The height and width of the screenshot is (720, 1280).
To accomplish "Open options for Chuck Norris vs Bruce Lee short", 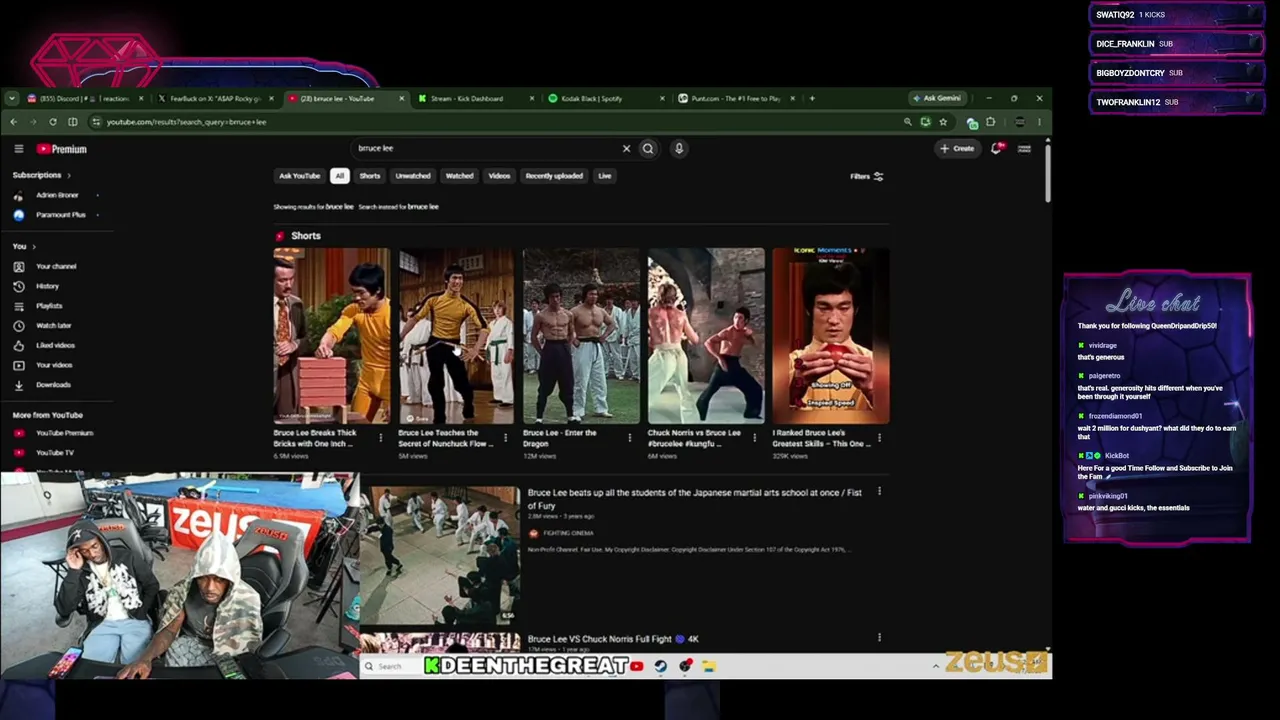I will pos(754,438).
